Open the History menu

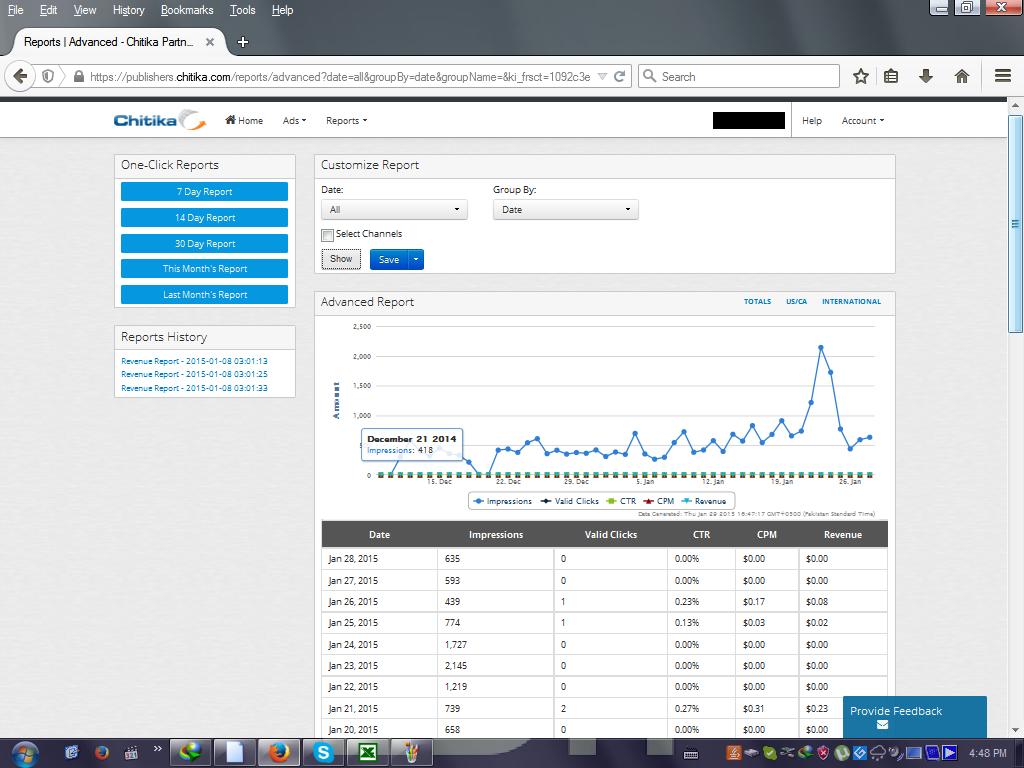tap(129, 10)
